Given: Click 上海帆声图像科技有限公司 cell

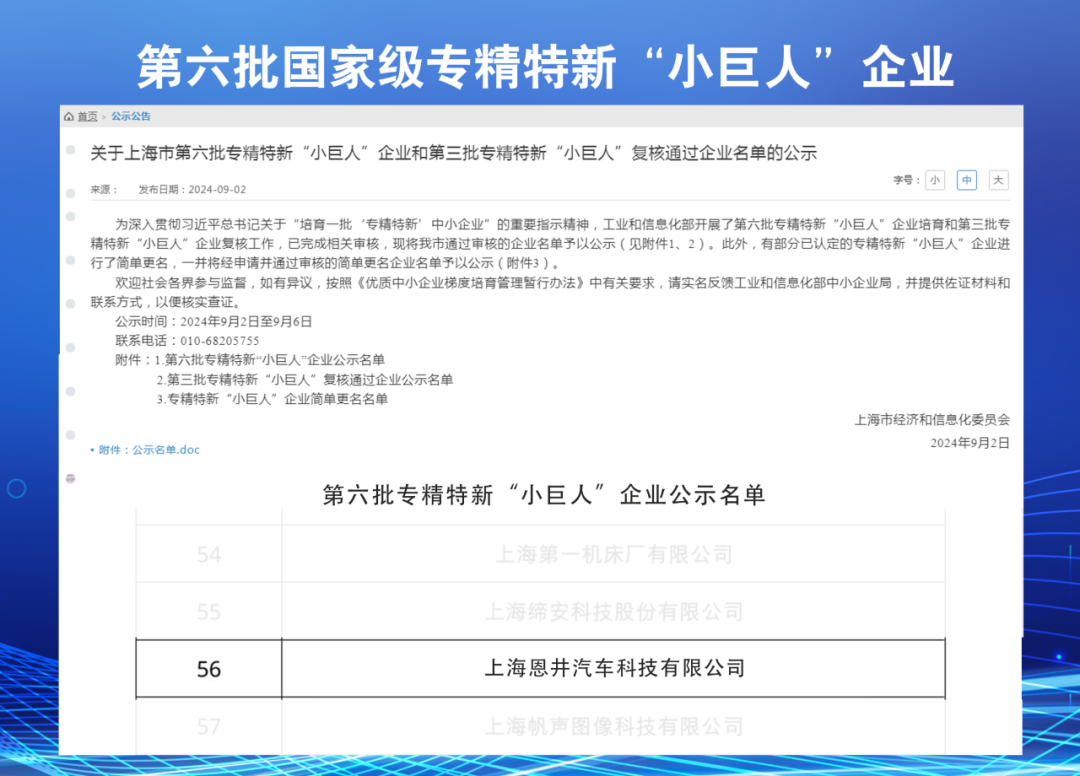Looking at the screenshot, I should (614, 726).
